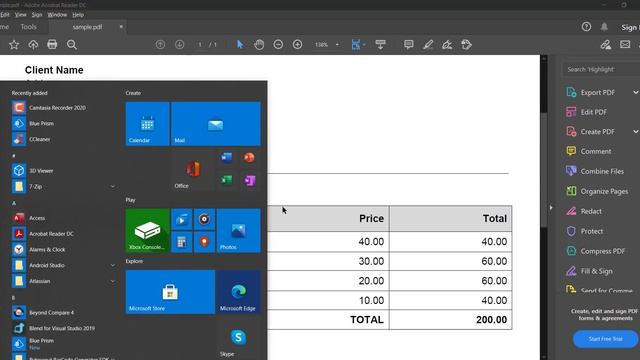Viewport: 640px width, 360px height.
Task: Click the page number input field
Action: pyautogui.click(x=200, y=44)
